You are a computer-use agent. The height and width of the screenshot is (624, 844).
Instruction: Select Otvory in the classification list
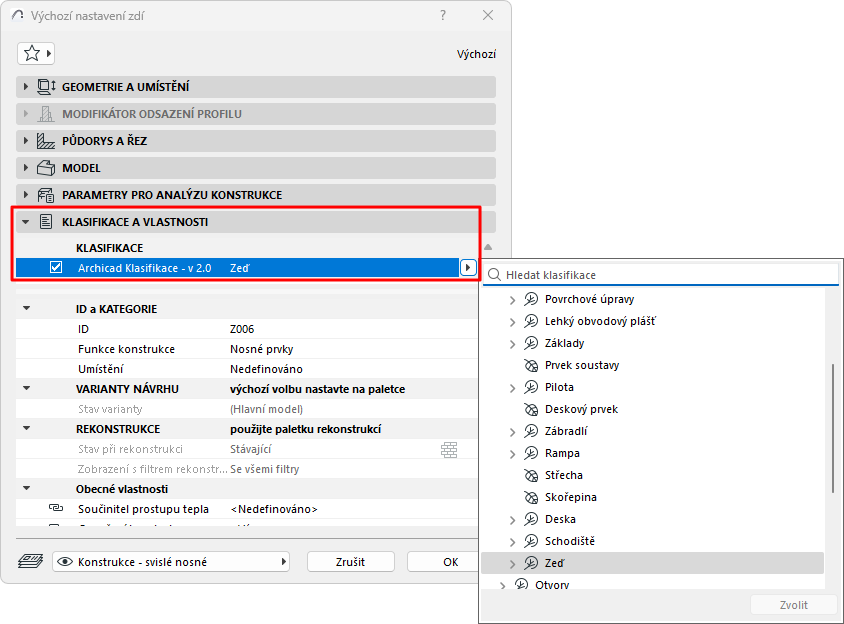click(x=552, y=585)
